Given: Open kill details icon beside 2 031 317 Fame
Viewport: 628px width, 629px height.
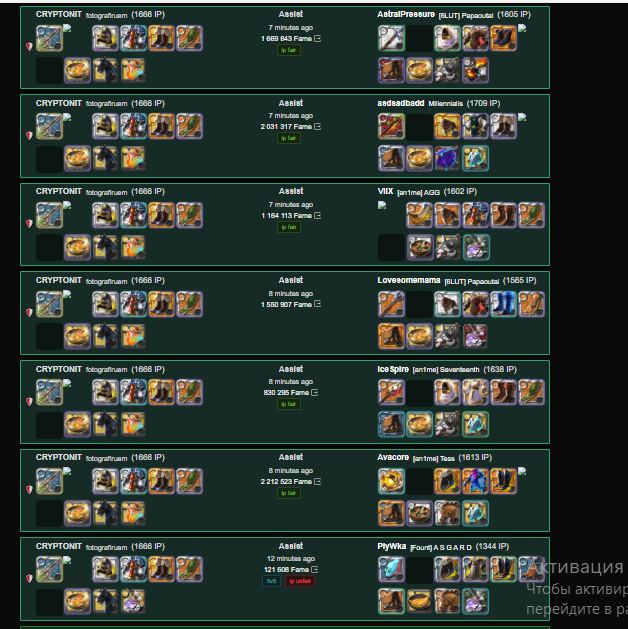Looking at the screenshot, I should click(318, 126).
